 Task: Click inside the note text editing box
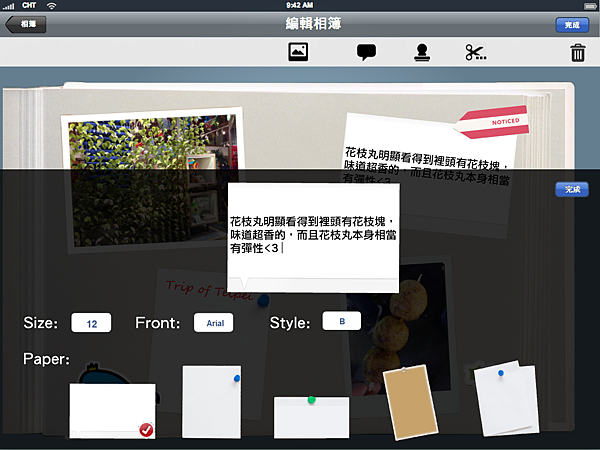(313, 237)
